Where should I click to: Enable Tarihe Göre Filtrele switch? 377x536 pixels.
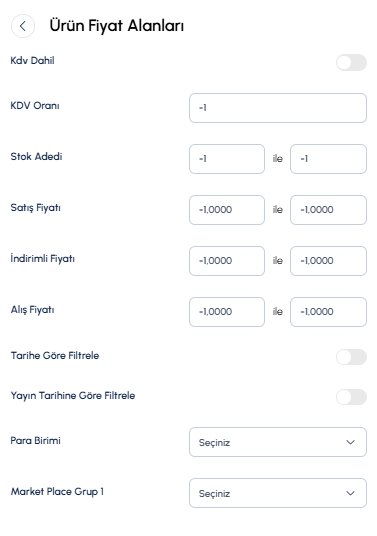[x=351, y=357]
